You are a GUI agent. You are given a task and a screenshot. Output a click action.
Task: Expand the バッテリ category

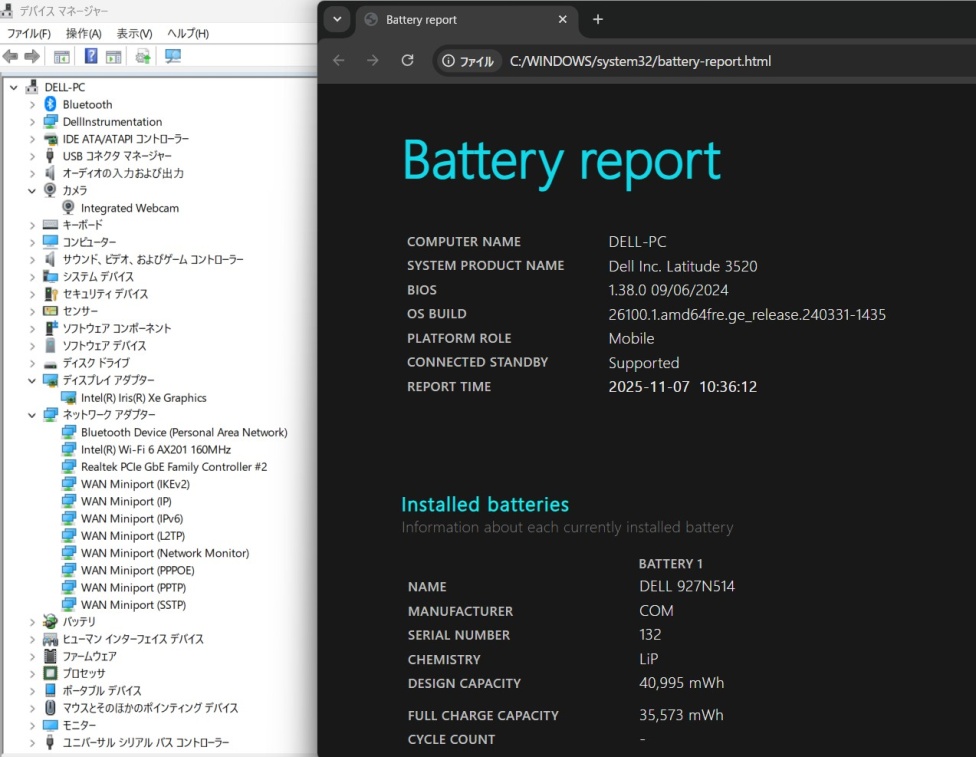pos(32,622)
